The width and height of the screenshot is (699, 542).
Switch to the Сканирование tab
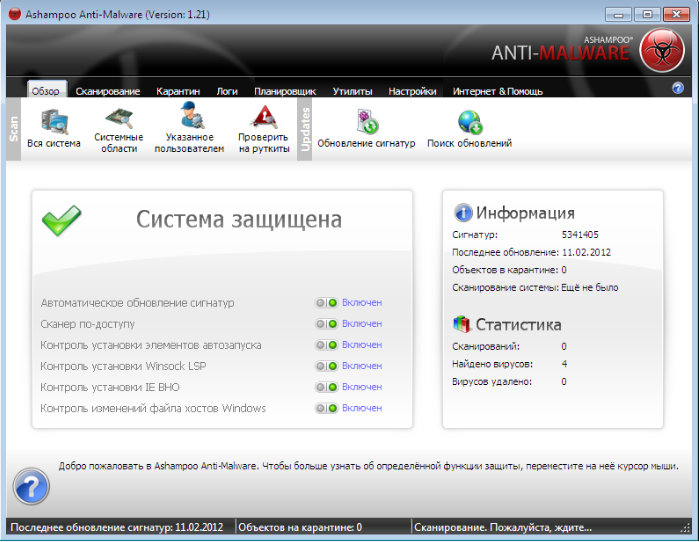[108, 91]
